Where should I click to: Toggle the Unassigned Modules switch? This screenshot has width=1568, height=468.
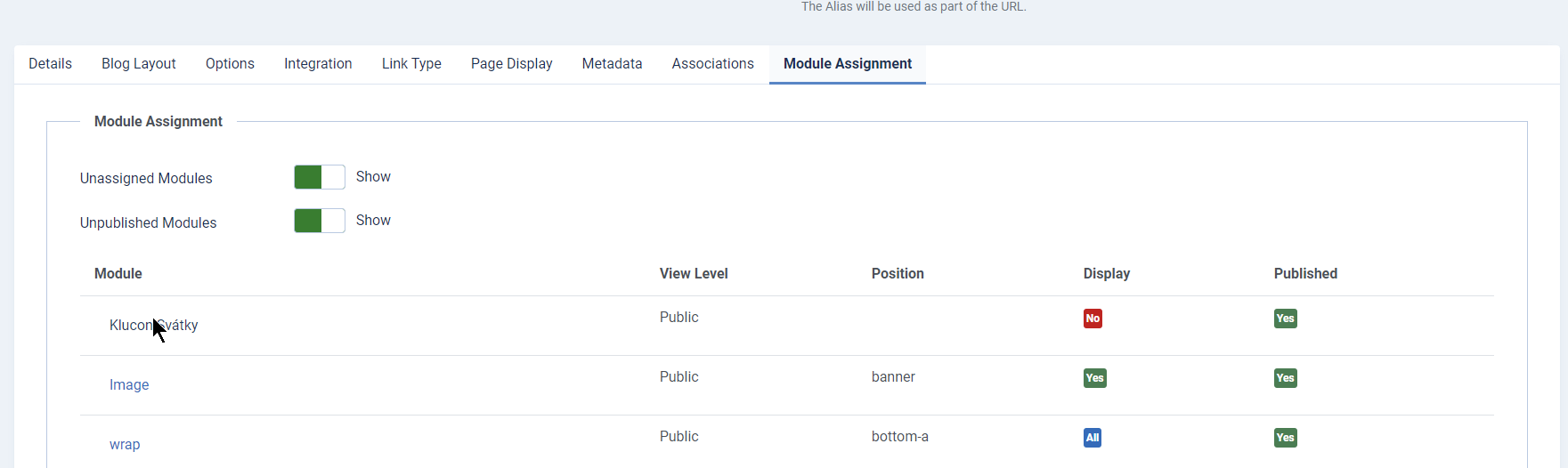(320, 177)
